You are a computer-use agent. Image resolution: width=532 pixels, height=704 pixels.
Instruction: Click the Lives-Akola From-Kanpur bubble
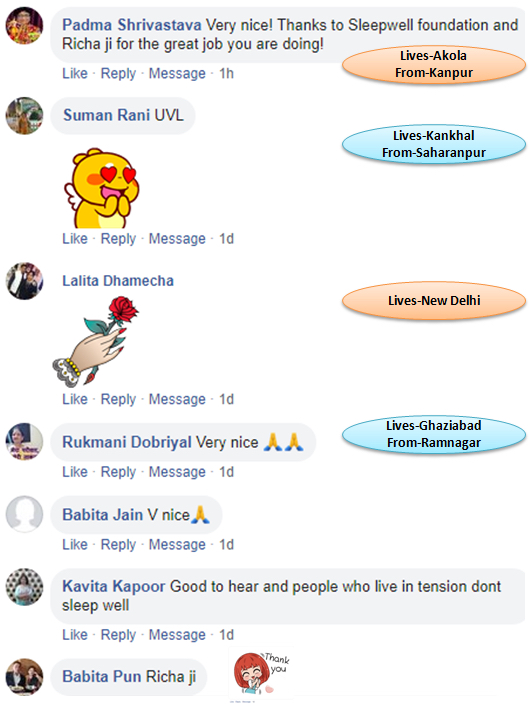click(x=434, y=64)
